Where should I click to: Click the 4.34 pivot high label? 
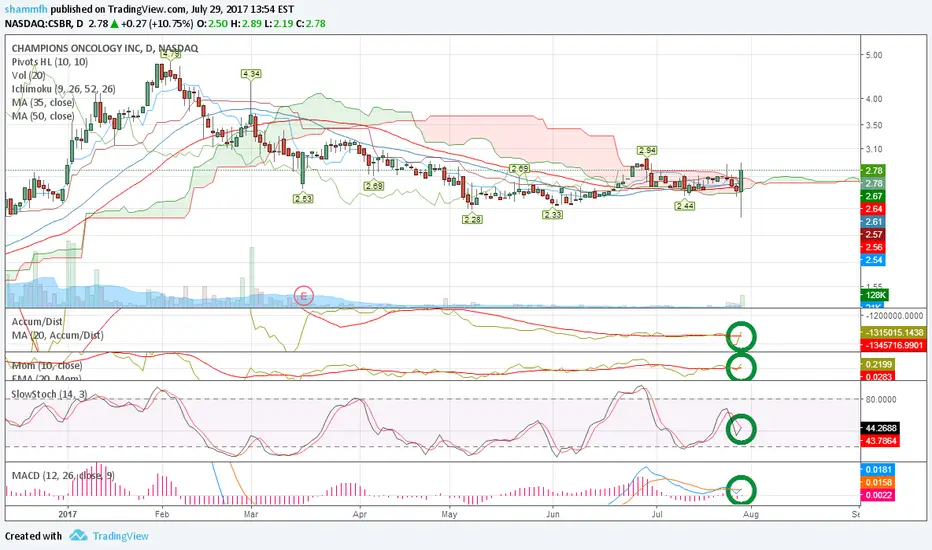click(x=251, y=74)
